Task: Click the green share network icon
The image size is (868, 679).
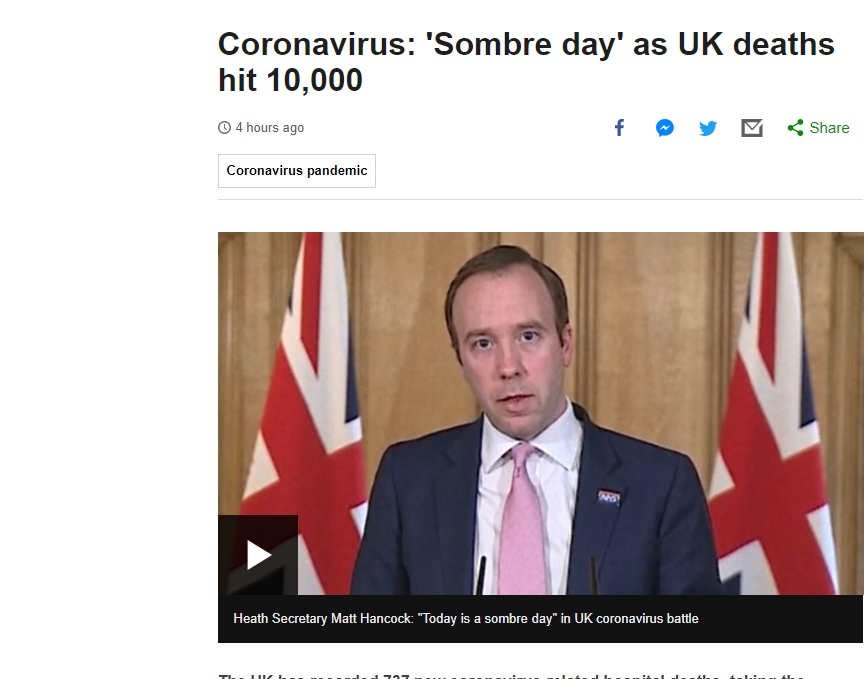Action: pyautogui.click(x=795, y=128)
